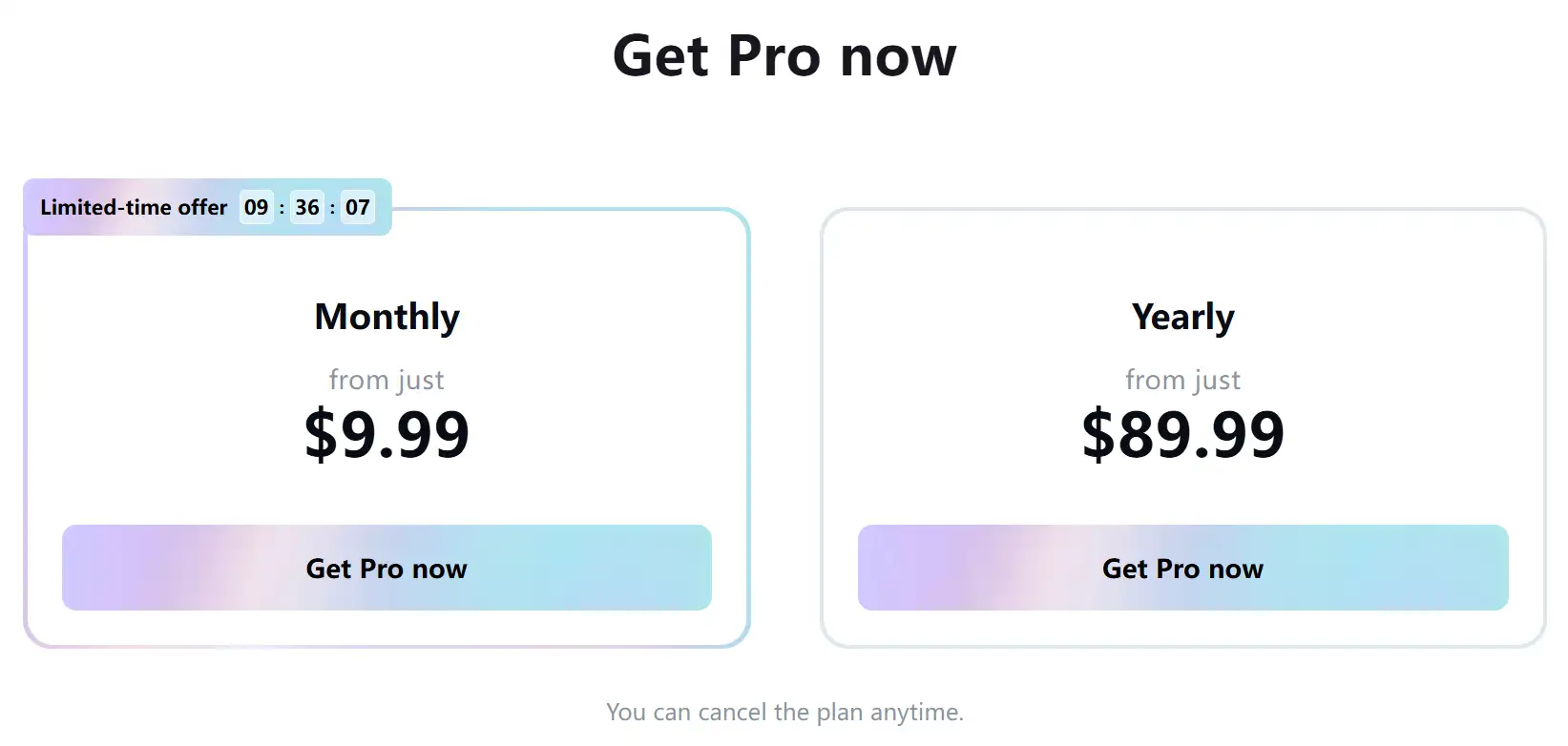Click the word "offer" on the countdown badge
The height and width of the screenshot is (746, 1568).
[x=202, y=207]
